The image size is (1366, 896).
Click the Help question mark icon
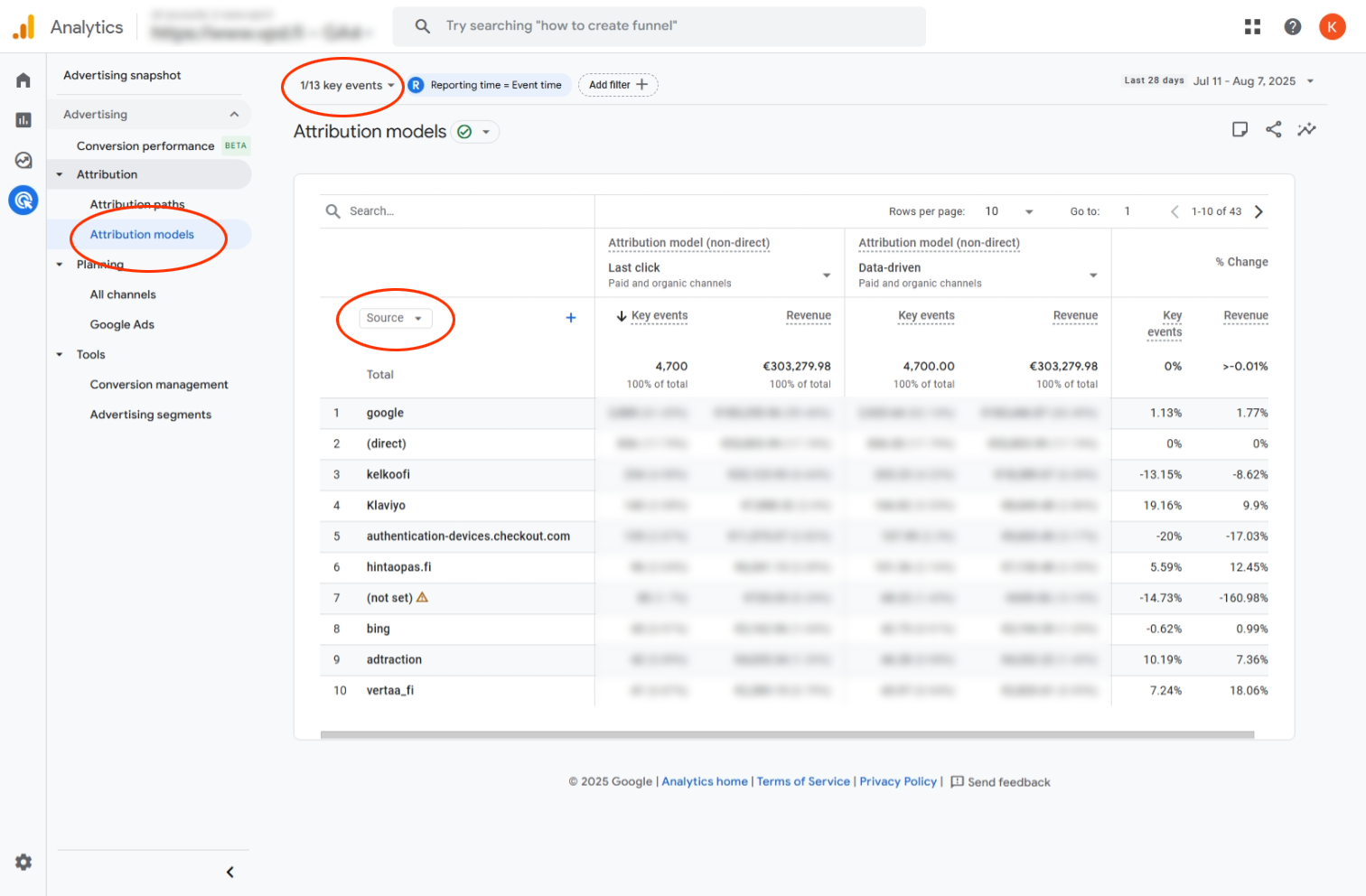(1293, 26)
